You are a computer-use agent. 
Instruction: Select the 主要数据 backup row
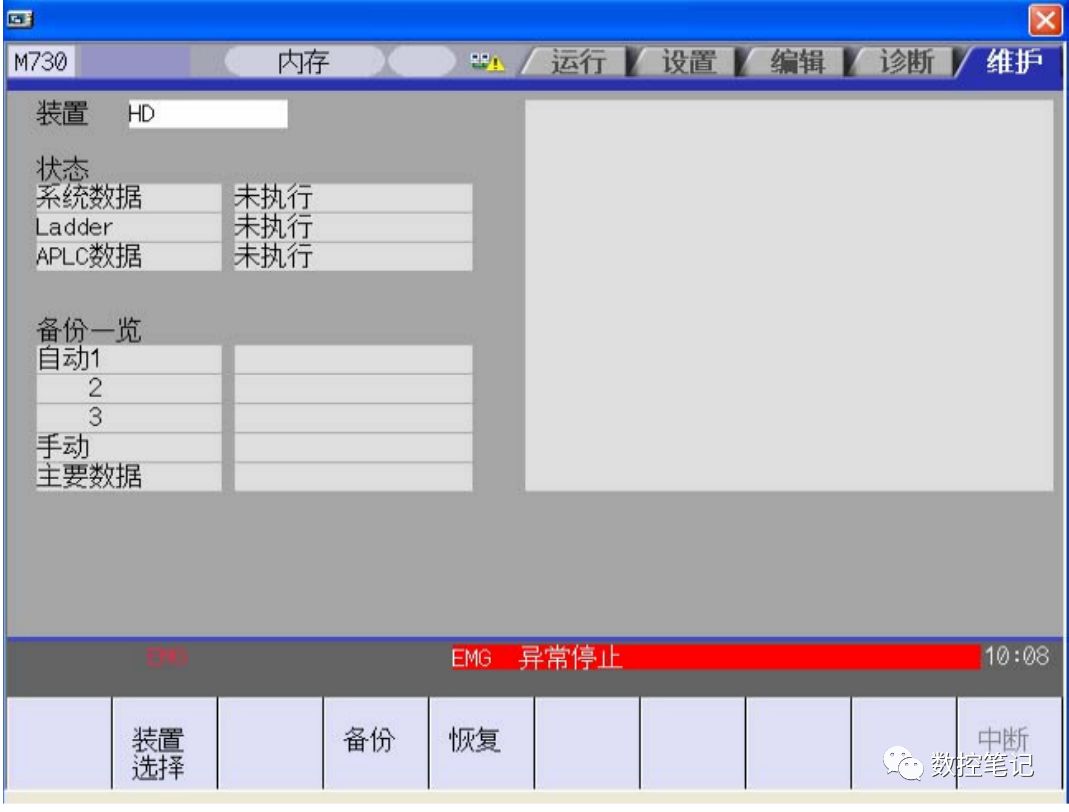(128, 477)
